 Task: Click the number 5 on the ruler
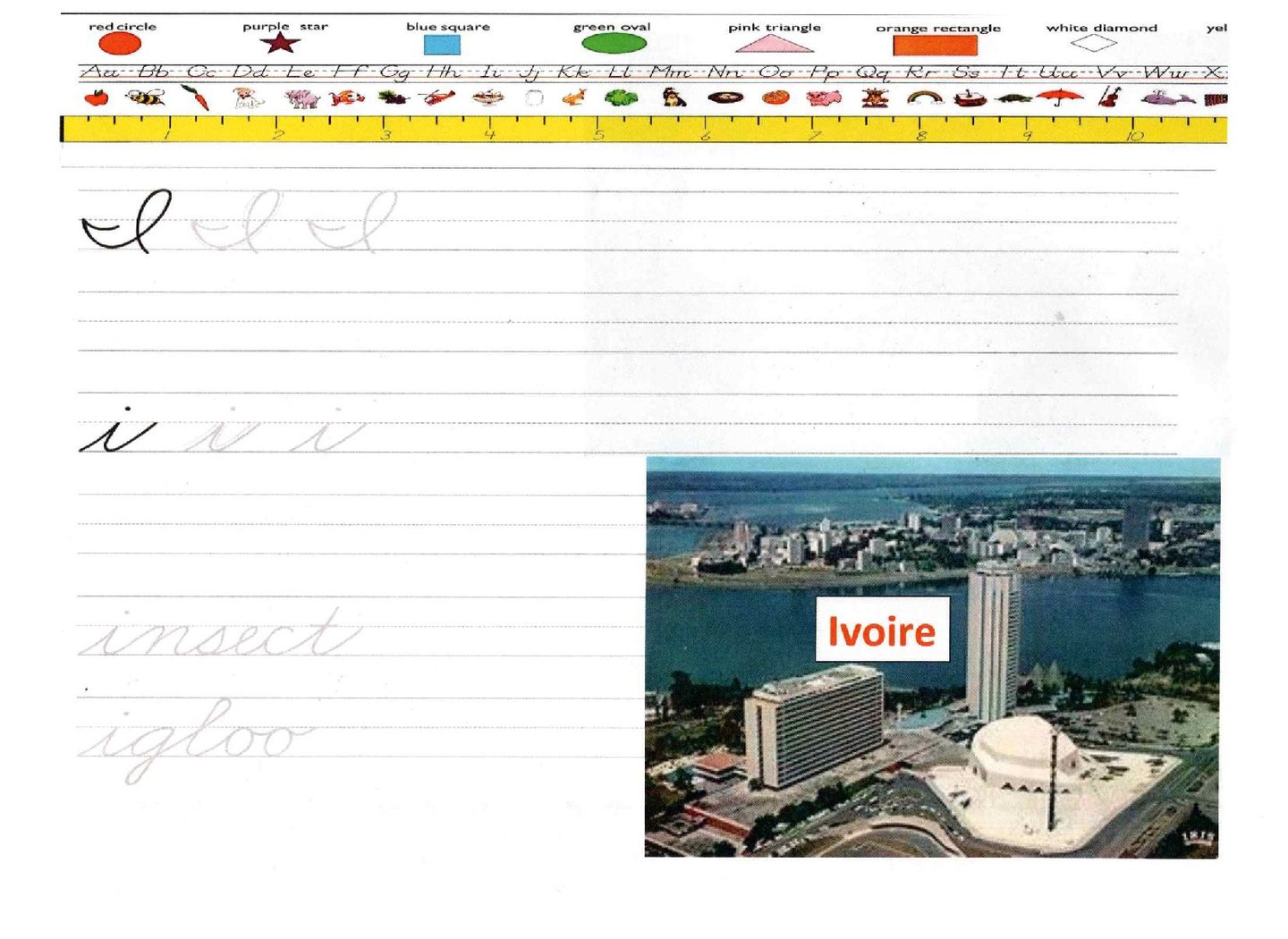pyautogui.click(x=598, y=135)
